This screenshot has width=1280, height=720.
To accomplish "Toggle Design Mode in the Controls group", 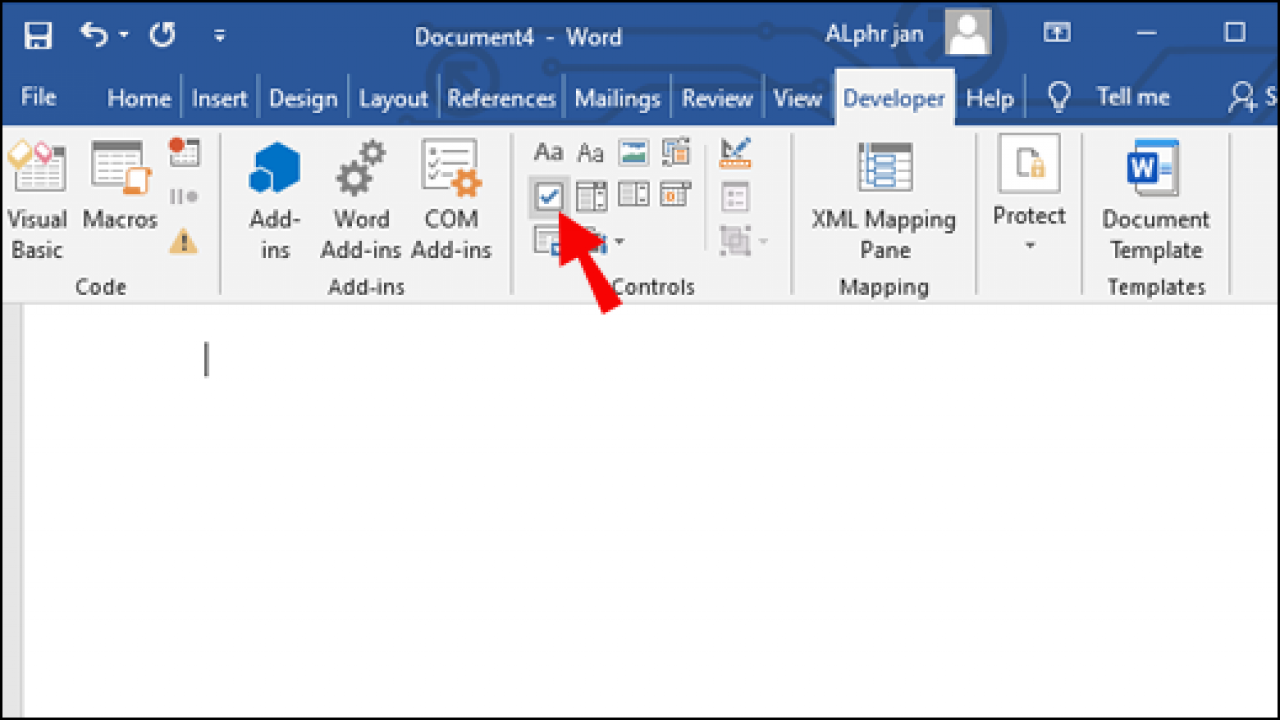I will 736,155.
